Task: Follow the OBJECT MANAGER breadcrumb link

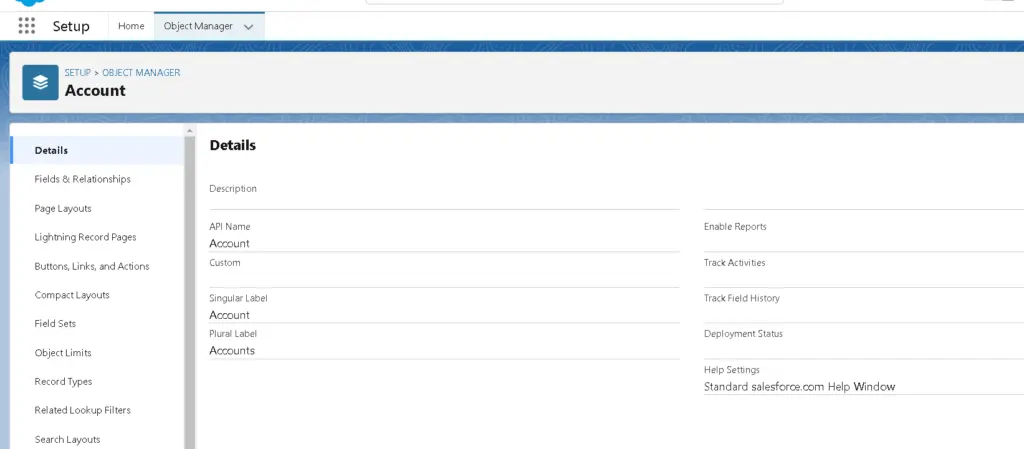Action: [141, 73]
